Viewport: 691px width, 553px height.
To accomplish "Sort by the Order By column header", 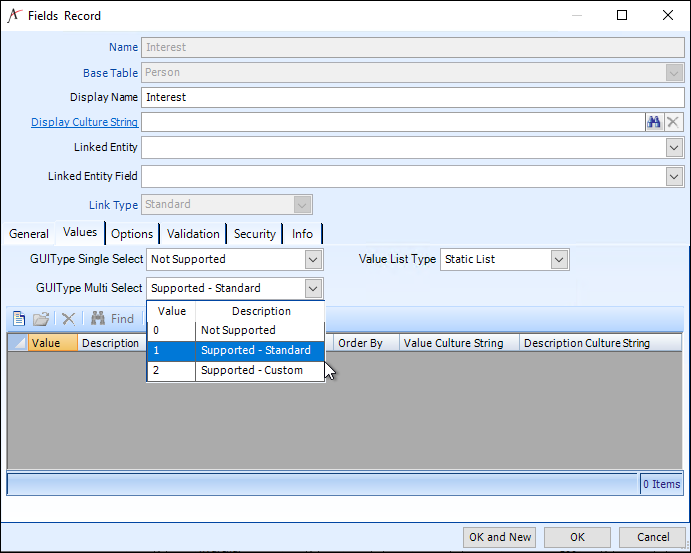I will click(366, 343).
